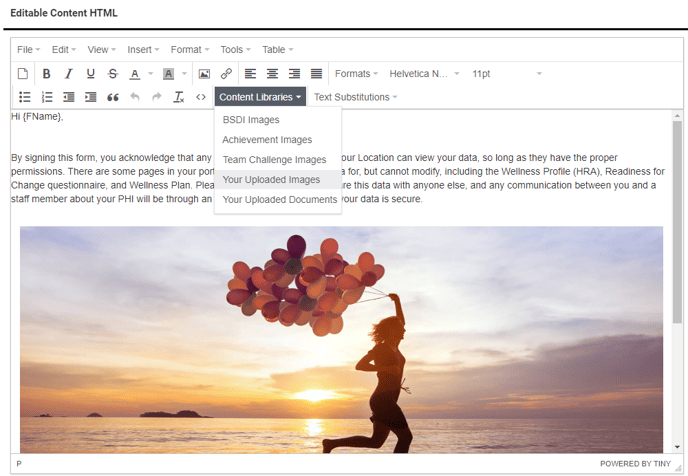Screen dimensions: 688x476
Task: Click the clear formatting icon
Action: [x=179, y=97]
